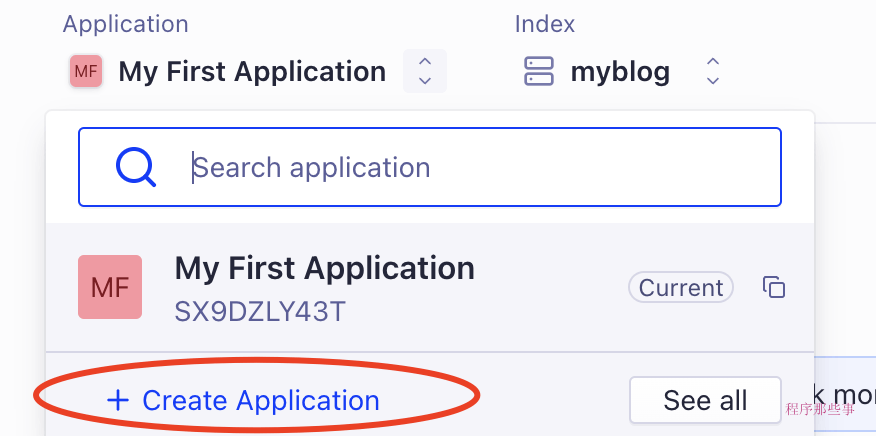This screenshot has height=436, width=876.
Task: Click the Current badge
Action: tap(681, 288)
